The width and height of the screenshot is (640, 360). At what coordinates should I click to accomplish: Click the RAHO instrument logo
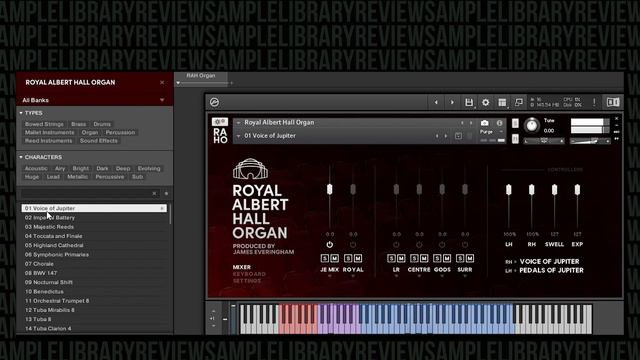pos(220,131)
